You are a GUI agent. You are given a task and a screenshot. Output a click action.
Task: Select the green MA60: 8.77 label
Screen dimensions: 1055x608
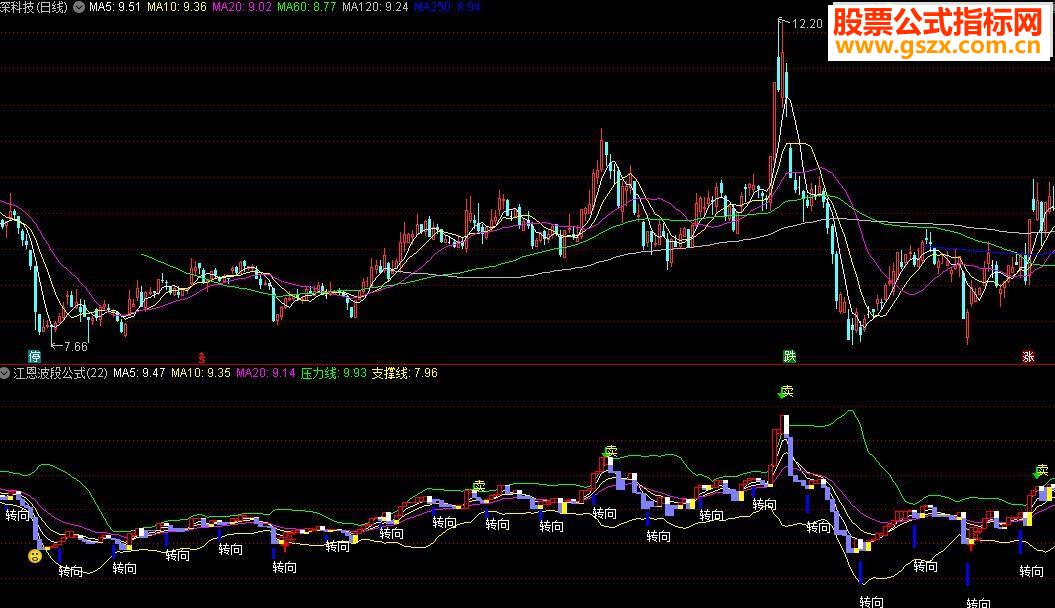click(307, 7)
